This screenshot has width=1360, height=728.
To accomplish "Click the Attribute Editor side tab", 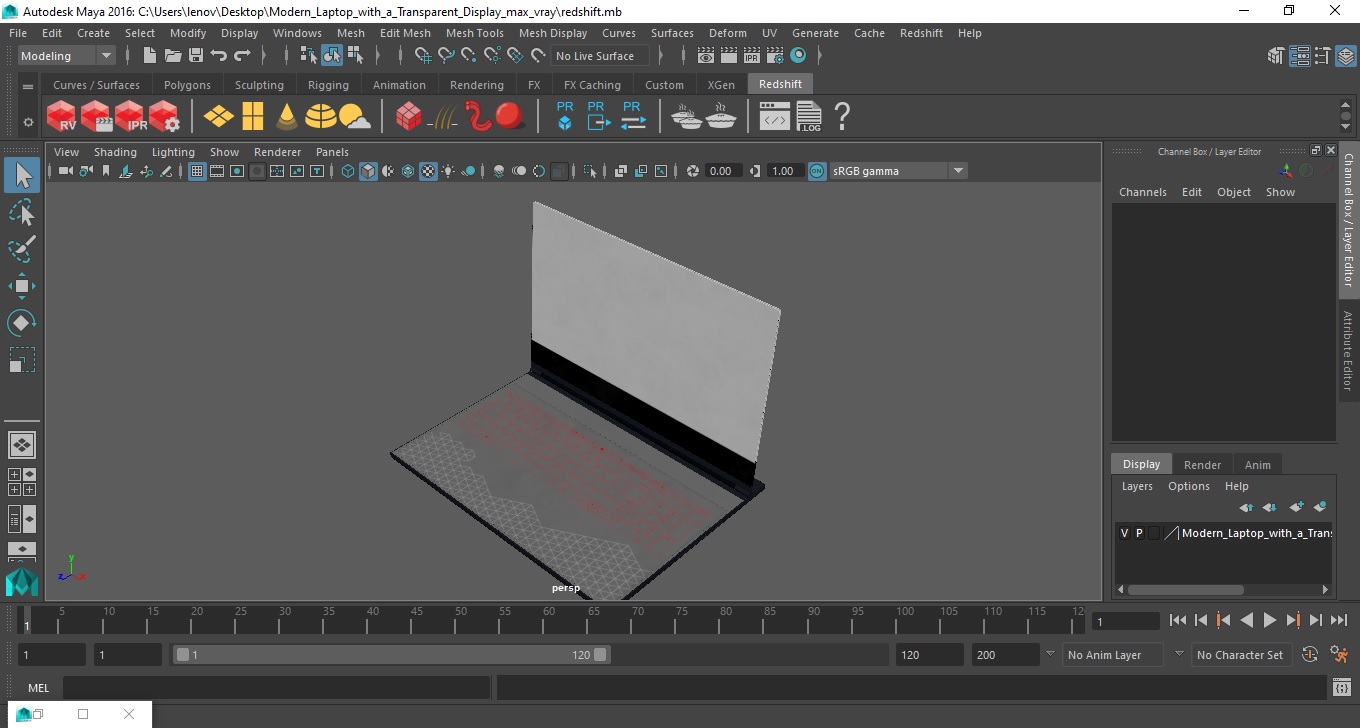I will point(1348,350).
